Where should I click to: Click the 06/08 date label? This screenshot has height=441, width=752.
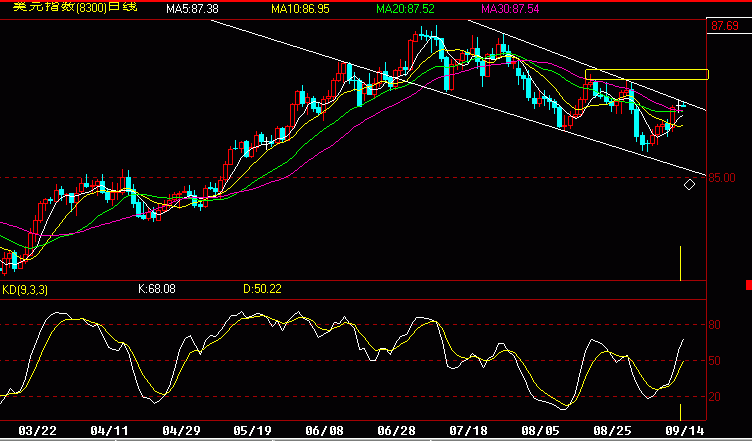click(x=325, y=430)
